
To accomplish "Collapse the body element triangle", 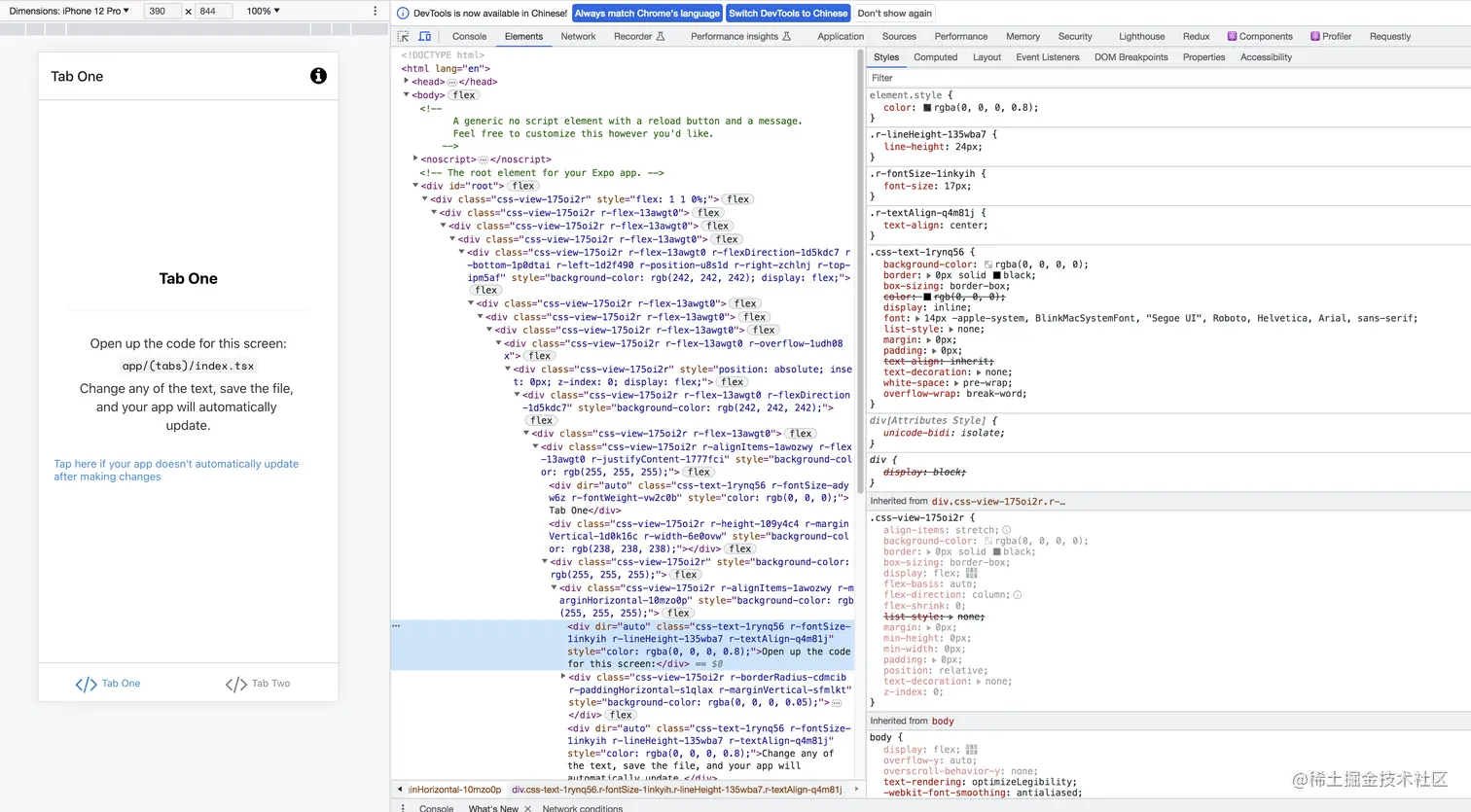I will 407,95.
